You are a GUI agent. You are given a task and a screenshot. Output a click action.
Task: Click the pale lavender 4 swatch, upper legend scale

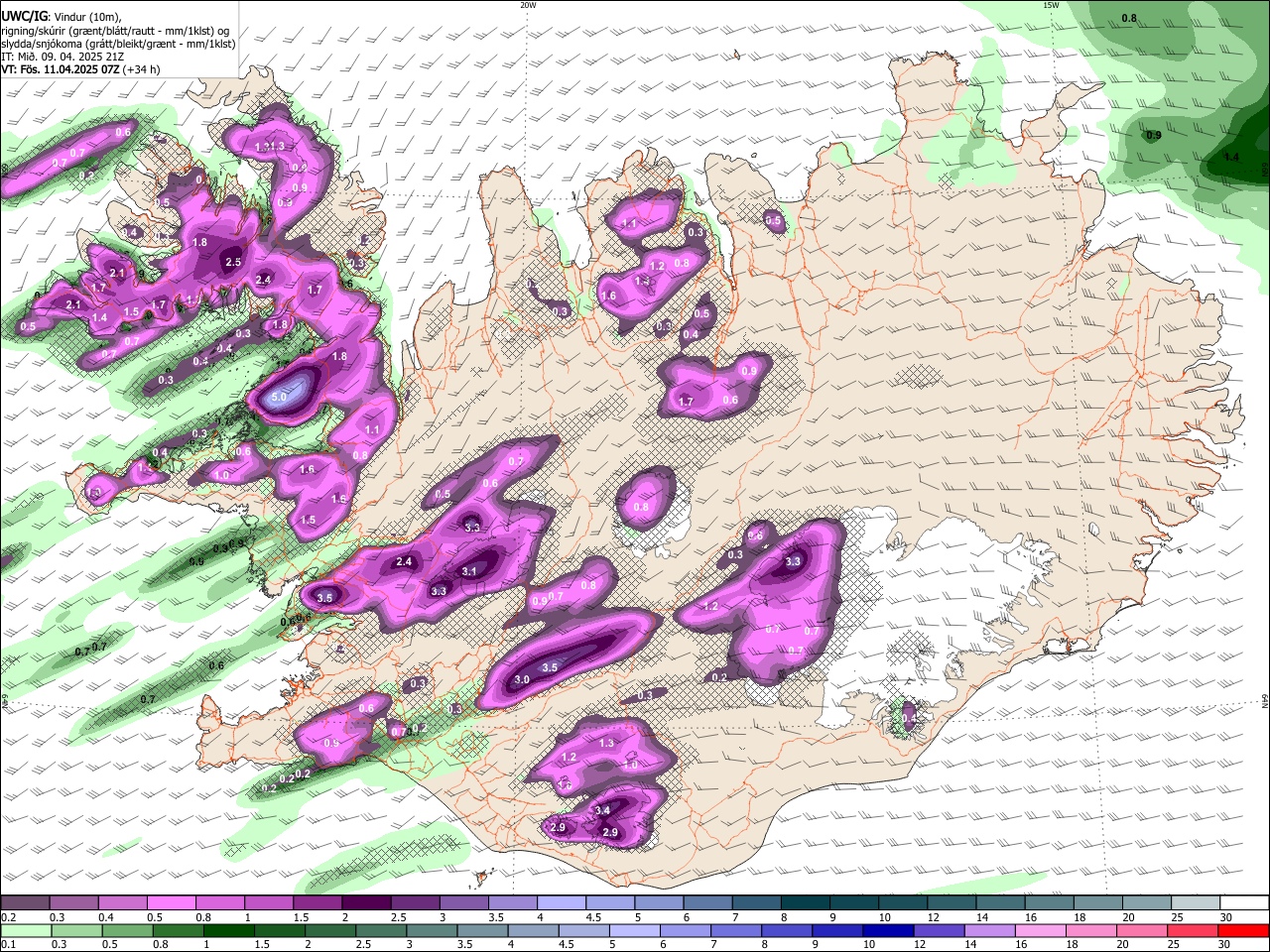[x=562, y=903]
